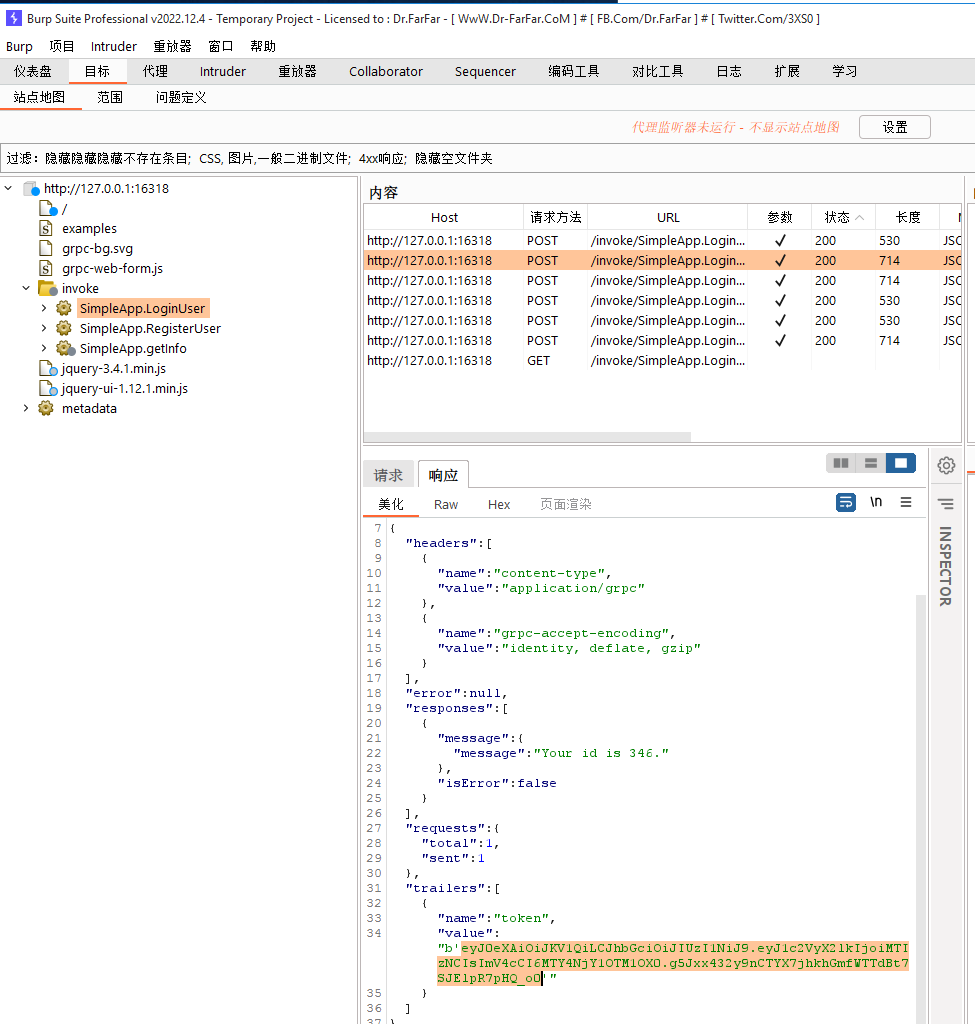The image size is (975, 1024).
Task: Click the invoke folder icon in tree
Action: (x=47, y=288)
